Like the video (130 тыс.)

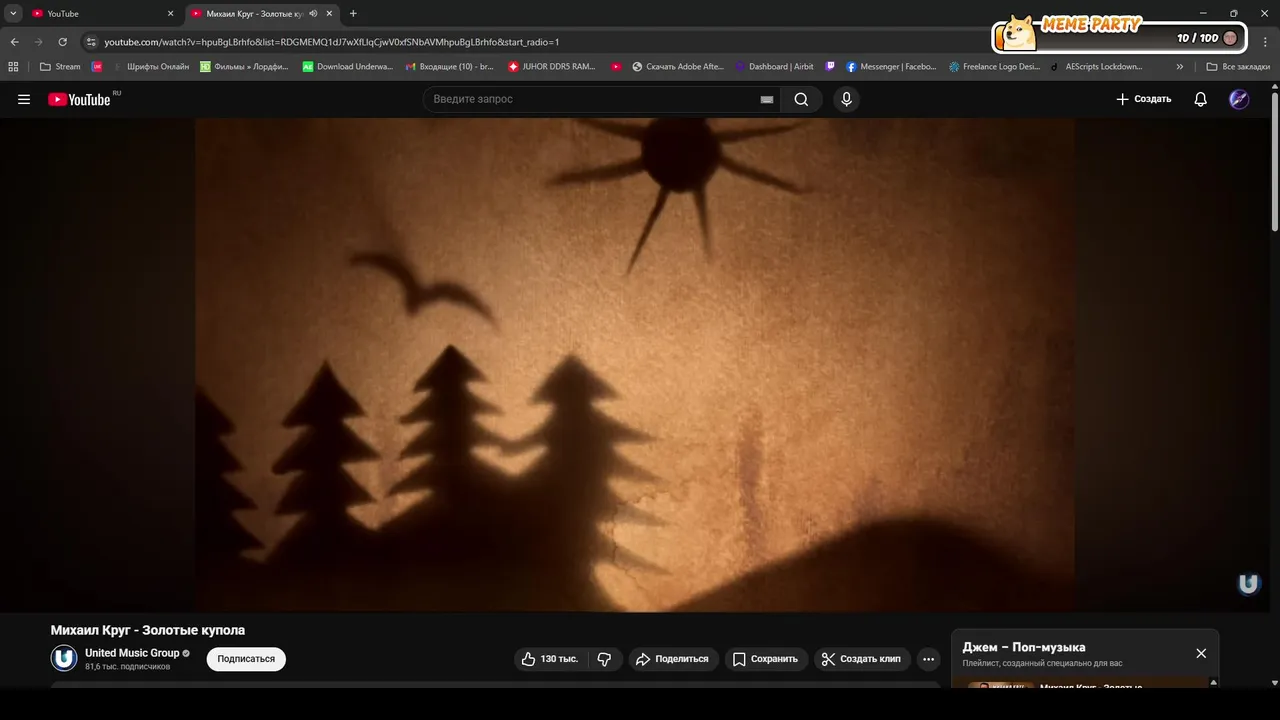550,659
